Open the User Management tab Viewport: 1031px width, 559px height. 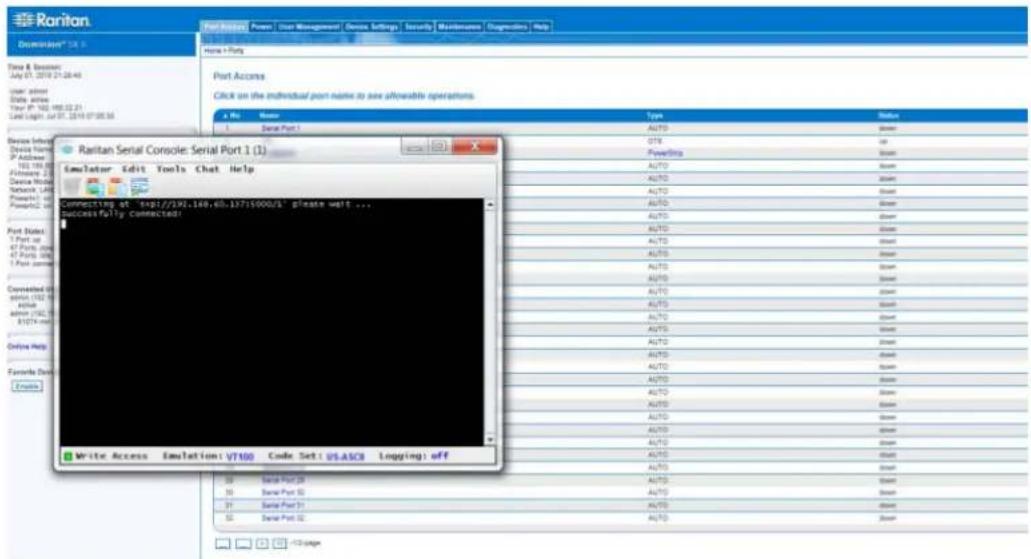[x=308, y=26]
